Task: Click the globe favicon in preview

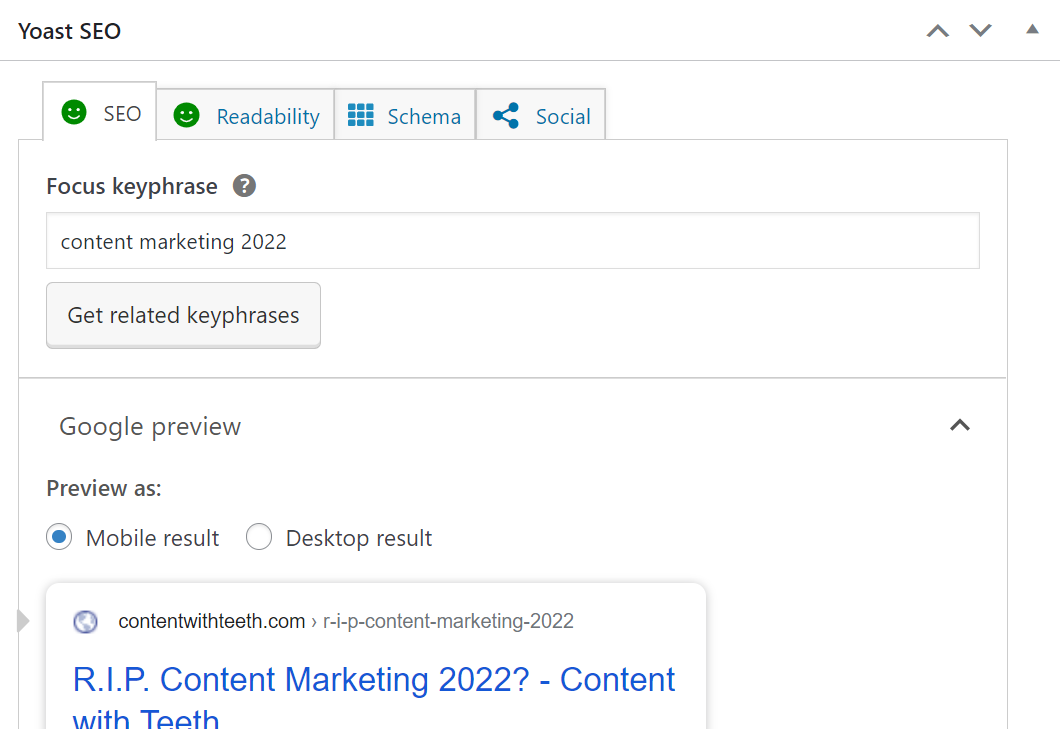Action: (86, 621)
